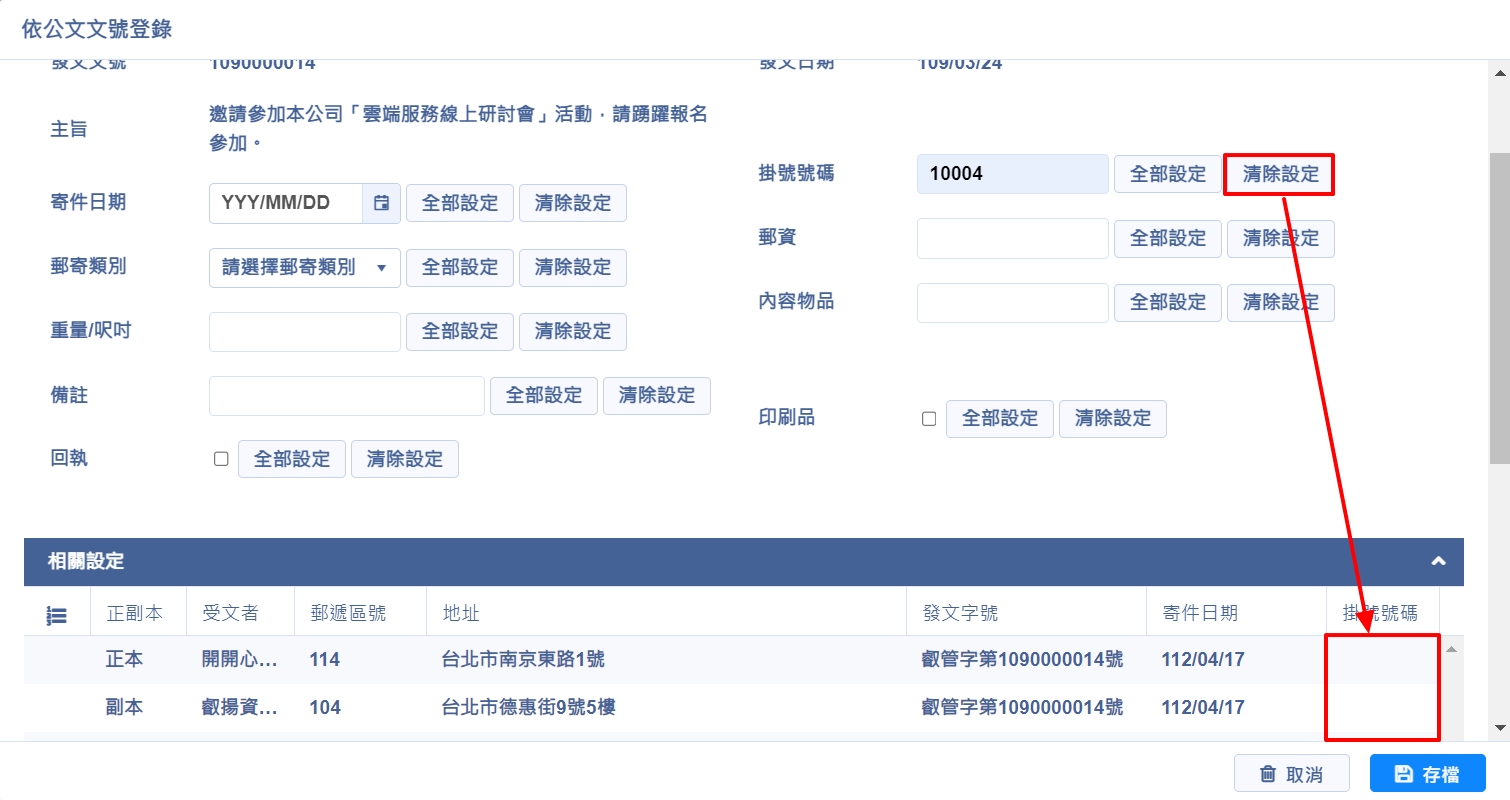
Task: Open the 郵寄類別 dropdown
Action: point(304,268)
